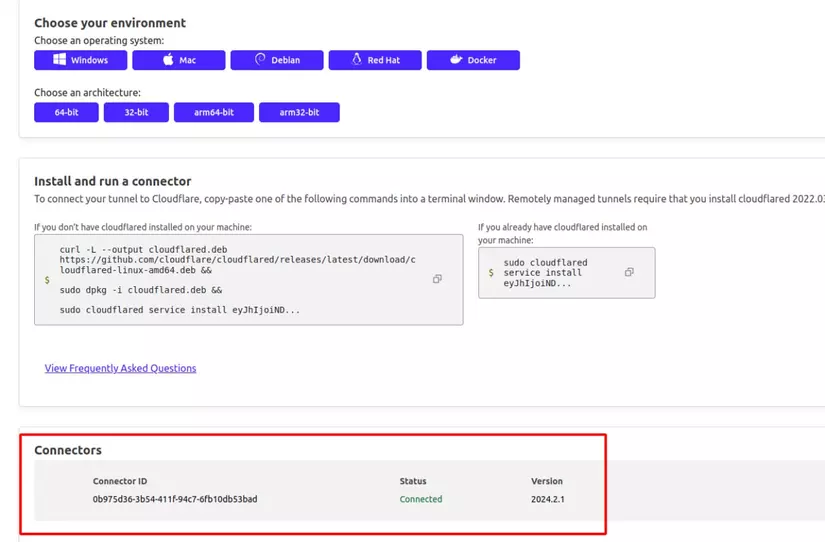Image resolution: width=825 pixels, height=542 pixels.
Task: Click the Debian swirl icon
Action: 260,59
